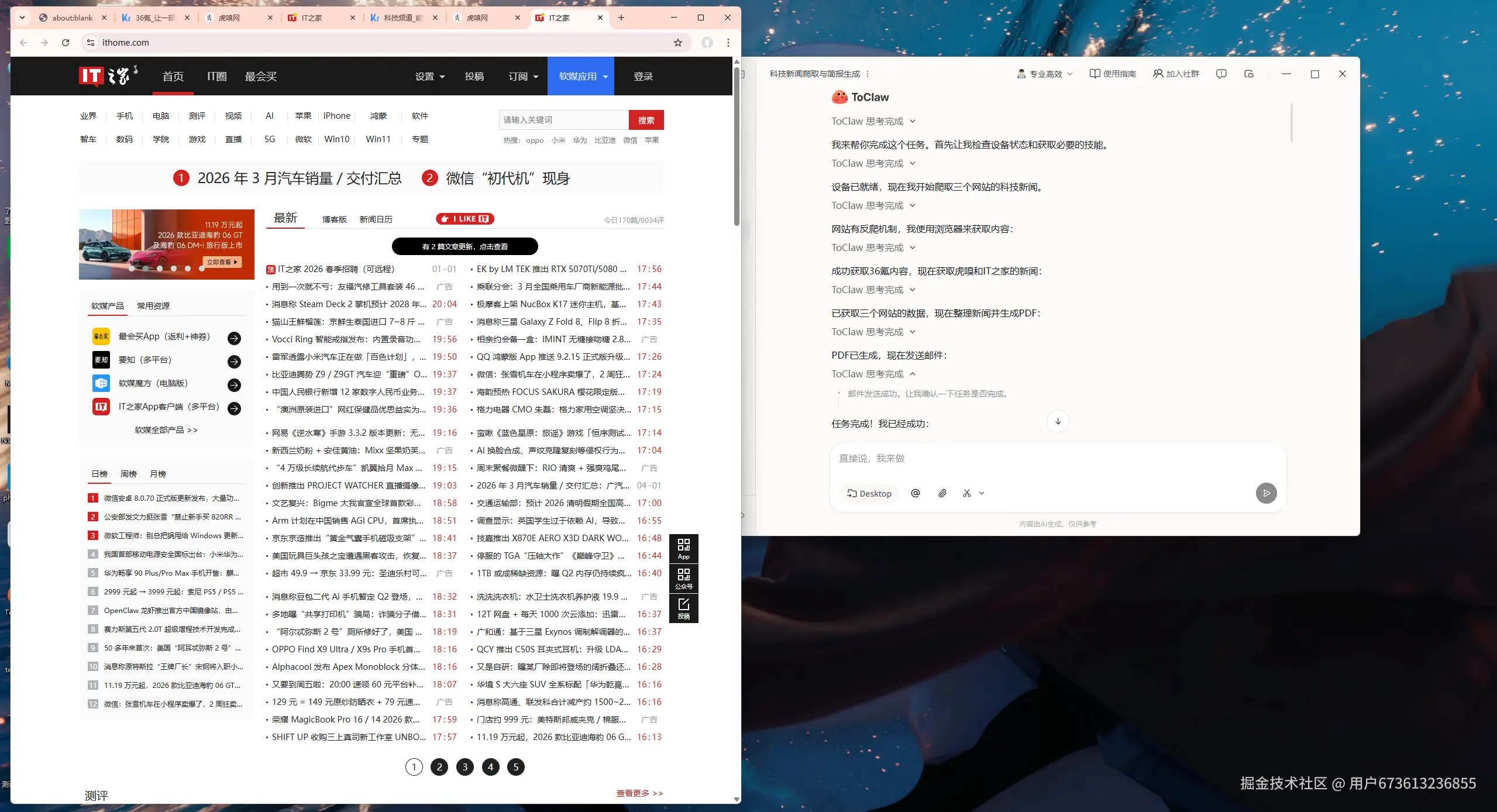Click the App QR code floating button
Image resolution: width=1497 pixels, height=812 pixels.
(683, 548)
